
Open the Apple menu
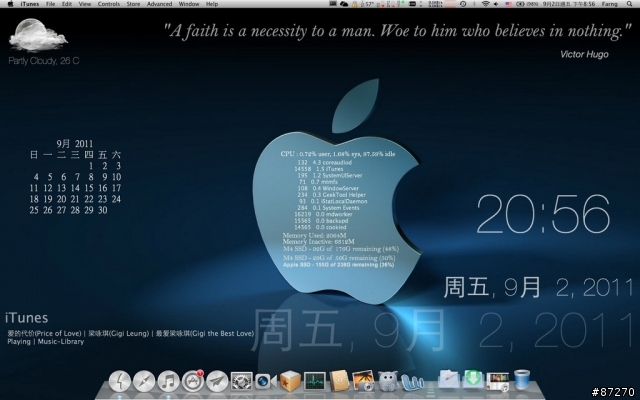coord(11,4)
